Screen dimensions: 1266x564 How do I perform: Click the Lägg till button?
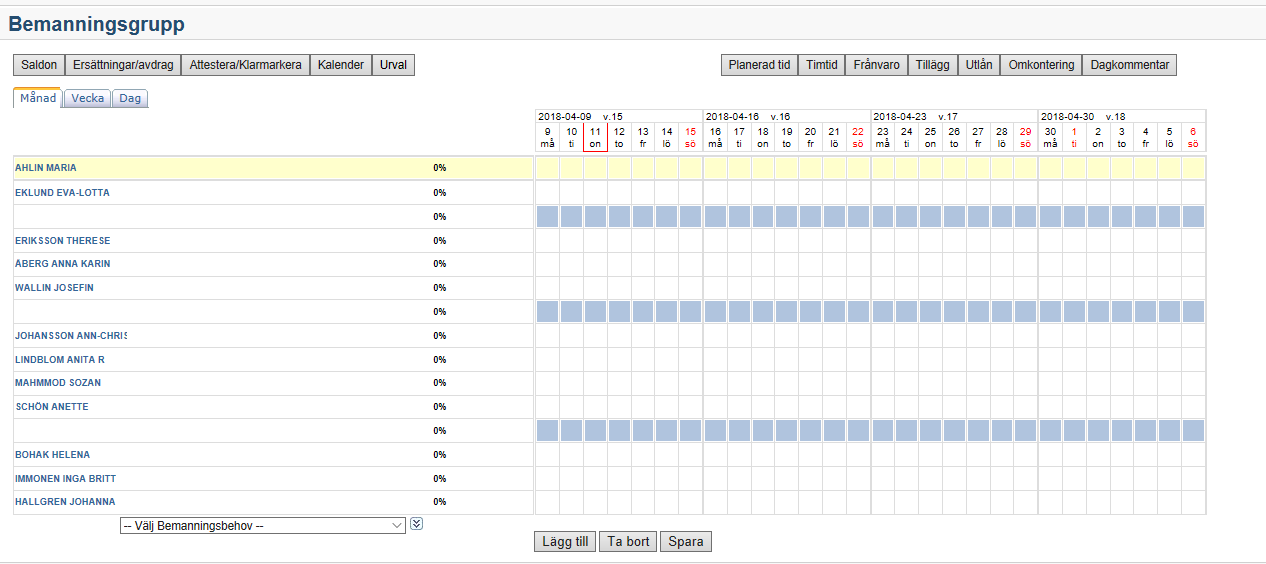pyautogui.click(x=565, y=542)
